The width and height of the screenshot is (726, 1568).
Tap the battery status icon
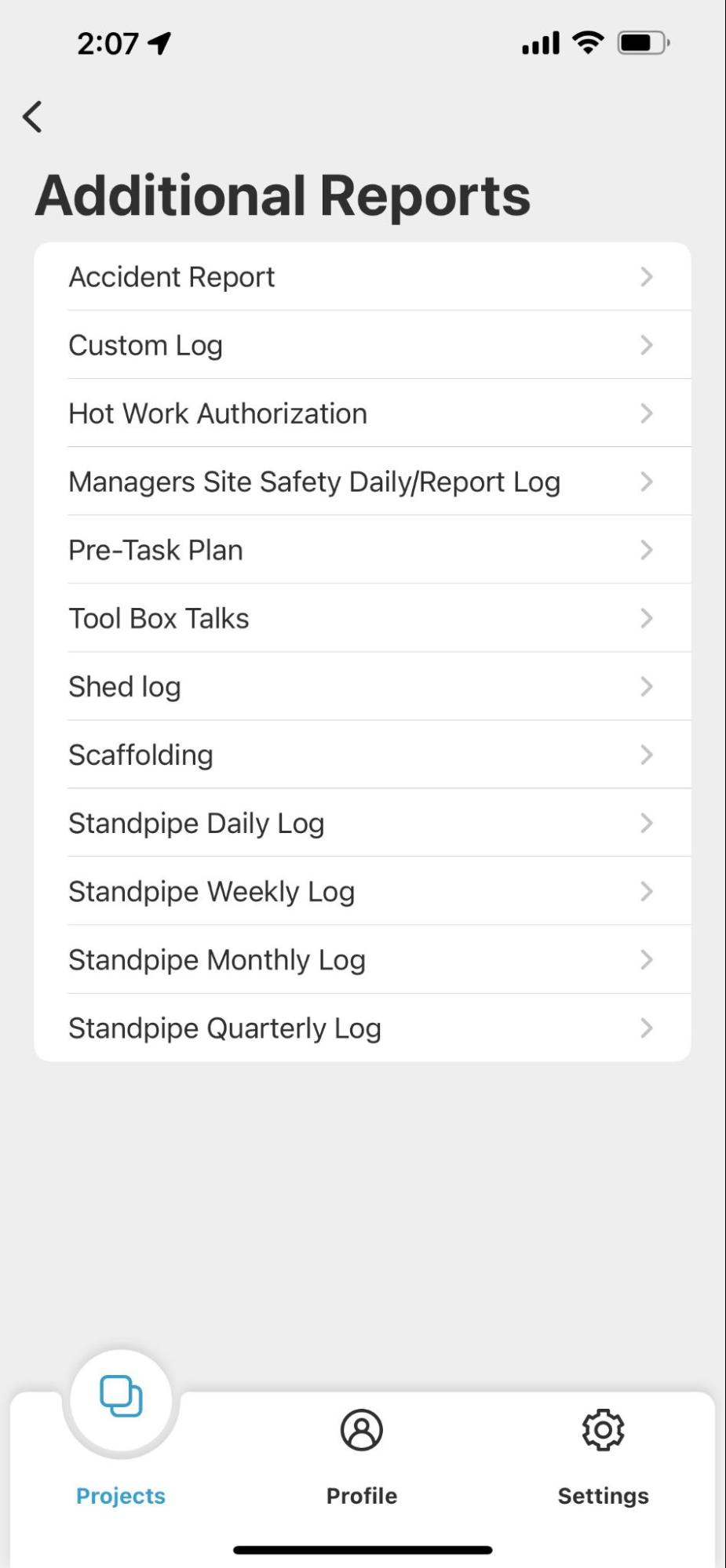pos(643,42)
